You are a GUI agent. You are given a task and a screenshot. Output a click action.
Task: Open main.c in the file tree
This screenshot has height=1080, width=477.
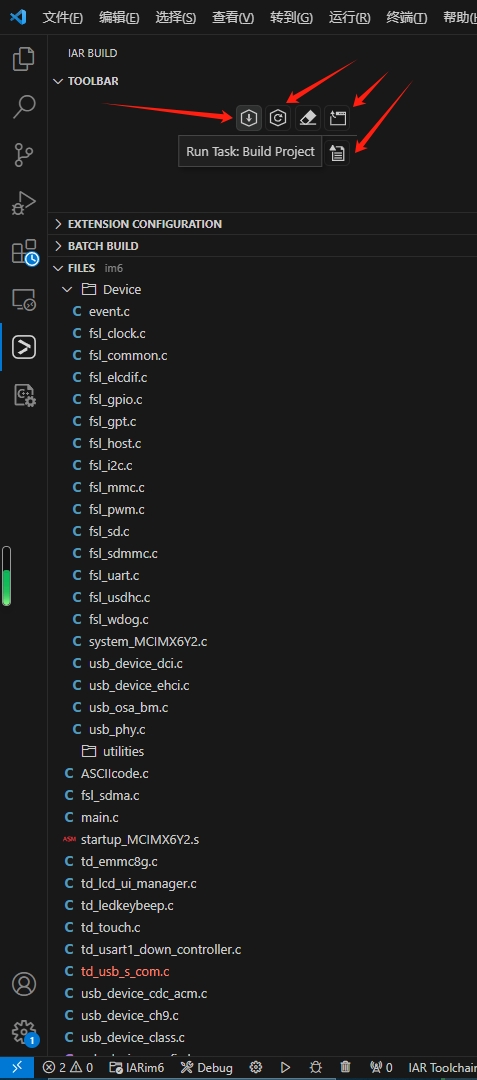pos(99,818)
